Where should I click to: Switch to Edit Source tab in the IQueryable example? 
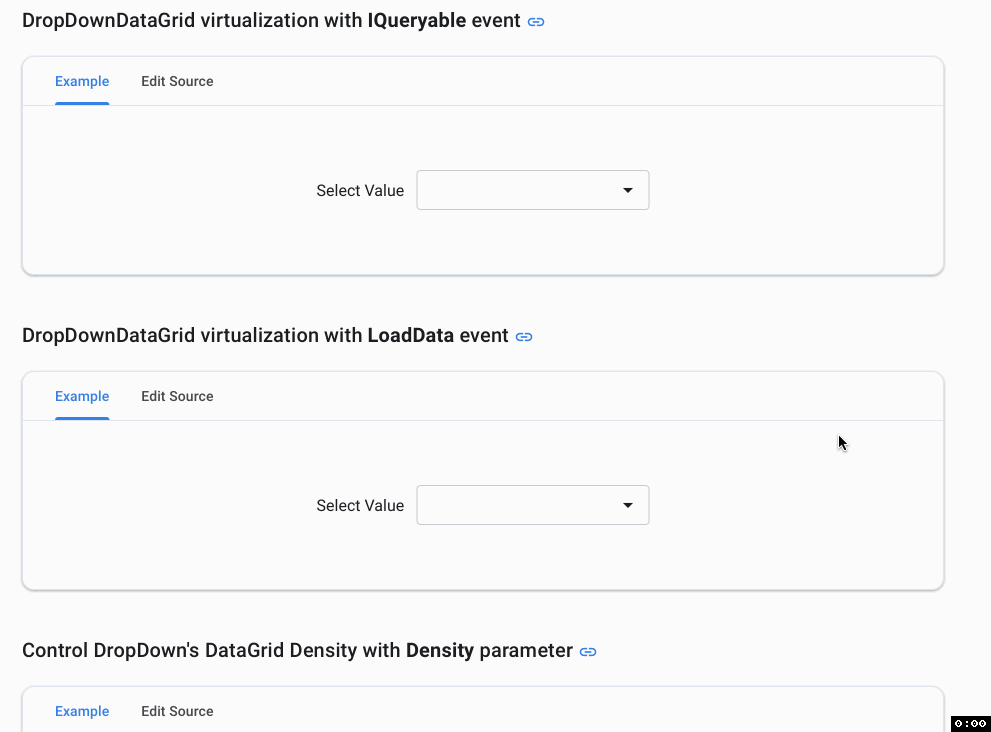(177, 81)
